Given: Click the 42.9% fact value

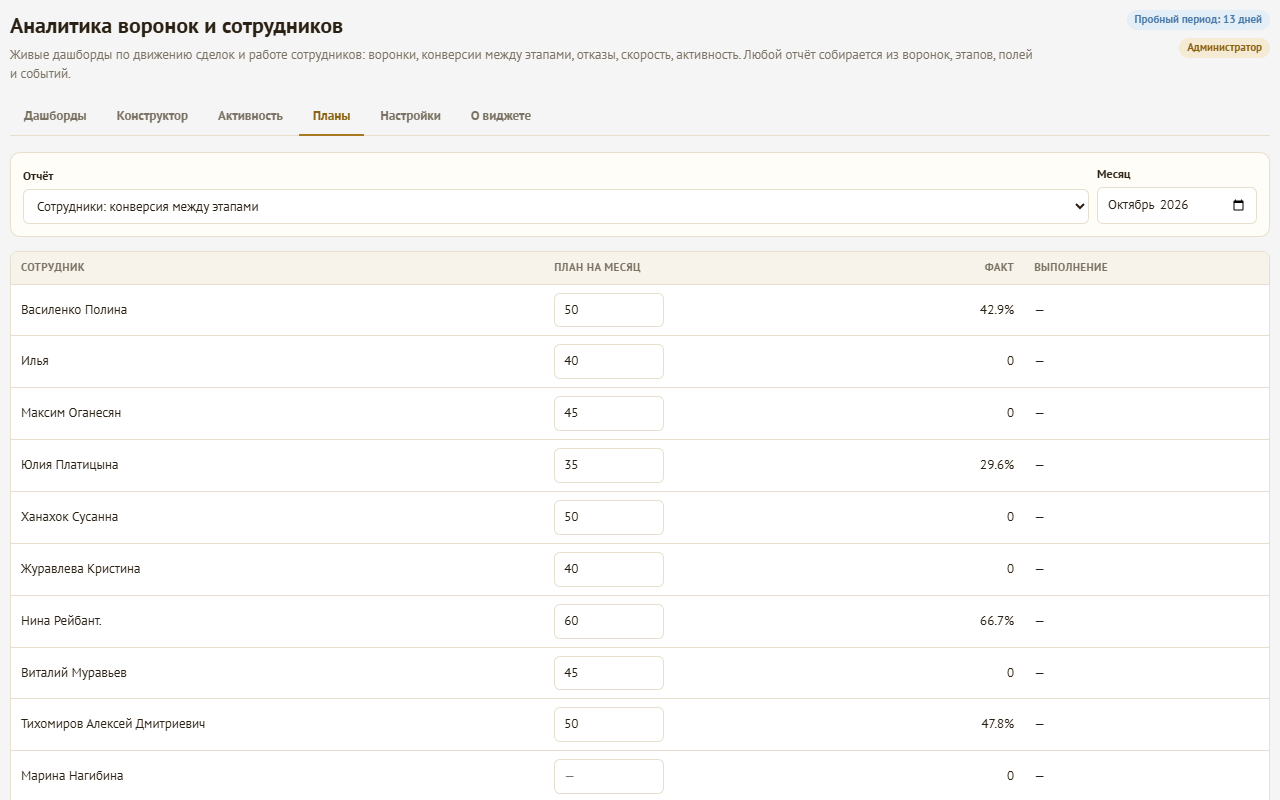Looking at the screenshot, I should pos(997,310).
